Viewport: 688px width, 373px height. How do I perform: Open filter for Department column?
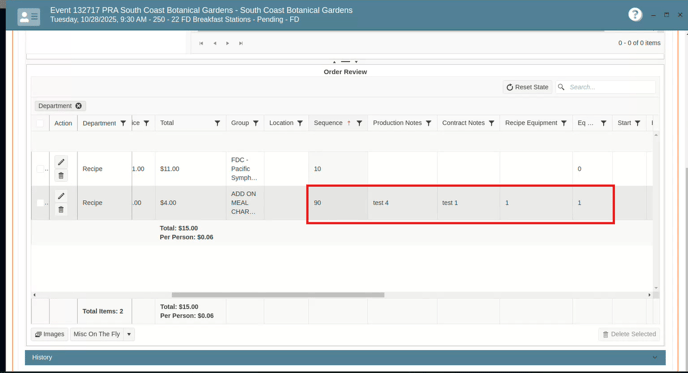point(123,123)
